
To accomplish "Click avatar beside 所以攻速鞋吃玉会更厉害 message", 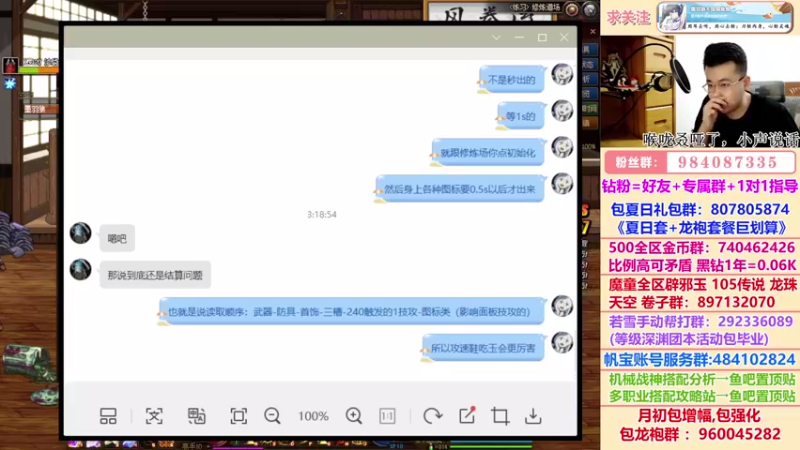I will click(x=562, y=342).
